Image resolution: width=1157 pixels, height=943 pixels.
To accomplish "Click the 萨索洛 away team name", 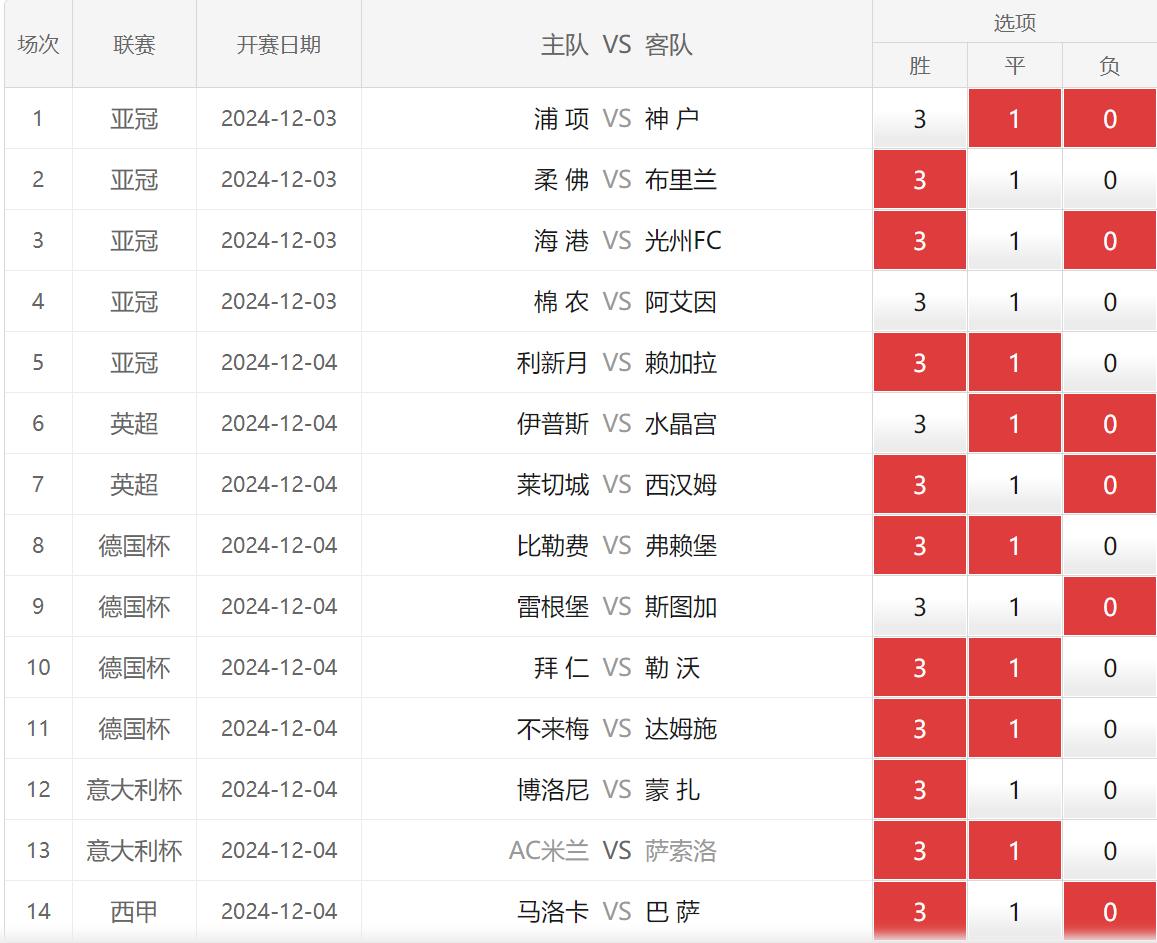I will coord(681,851).
